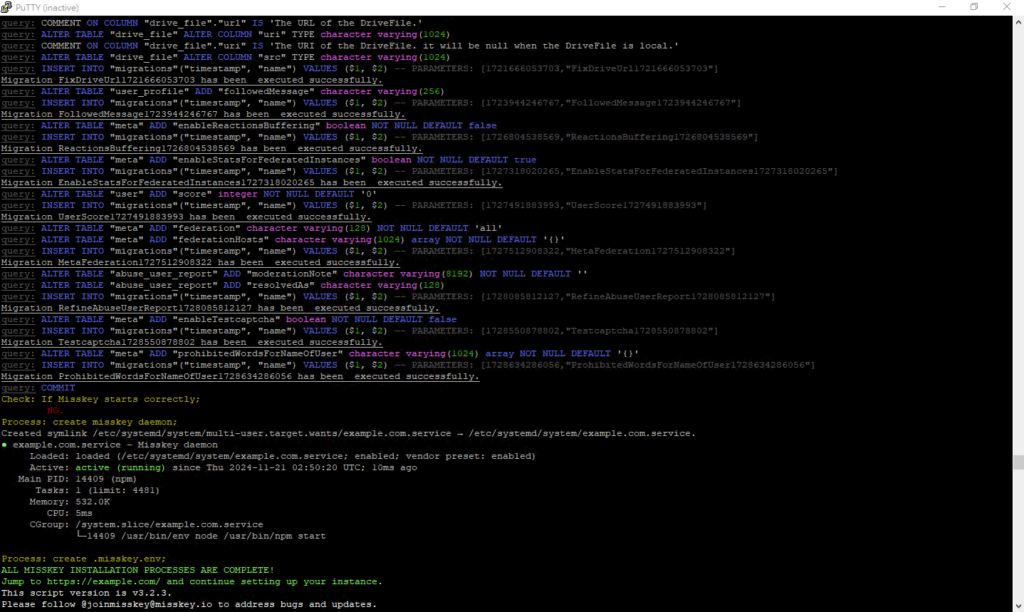Click the ADD "enableTestcaptcha" query line
The height and width of the screenshot is (612, 1024).
(229, 319)
